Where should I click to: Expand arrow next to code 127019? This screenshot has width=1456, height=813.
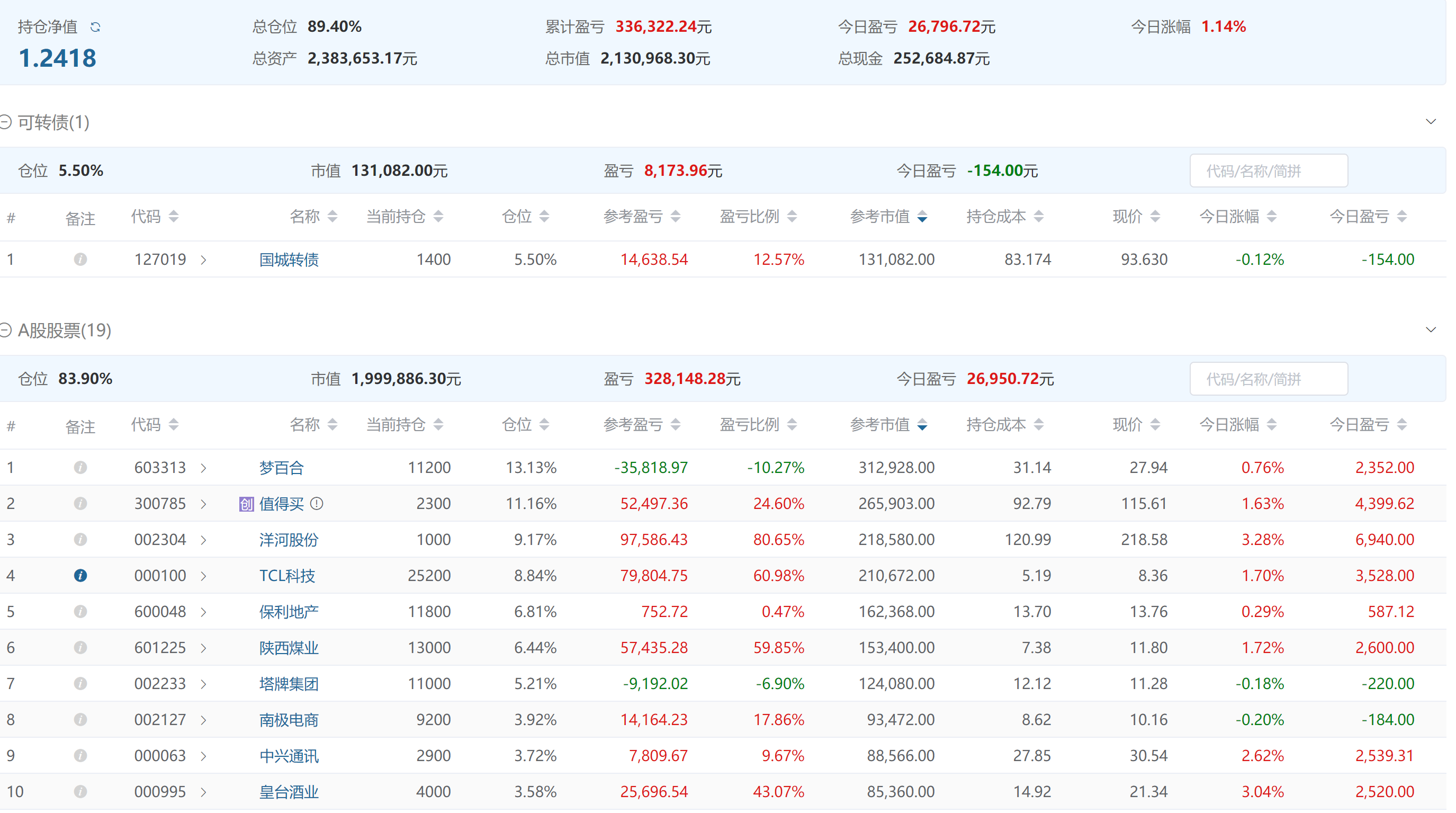click(x=204, y=261)
